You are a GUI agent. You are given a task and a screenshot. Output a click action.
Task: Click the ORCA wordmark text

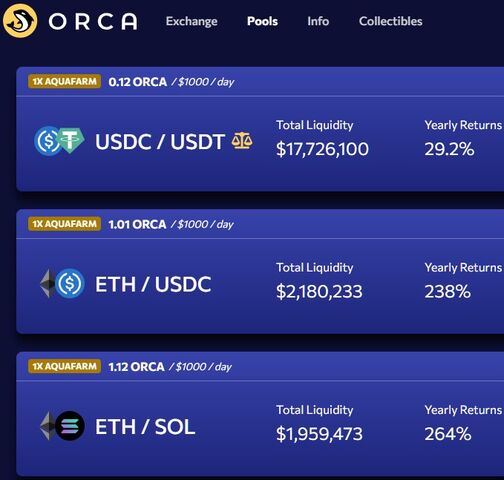coord(93,22)
